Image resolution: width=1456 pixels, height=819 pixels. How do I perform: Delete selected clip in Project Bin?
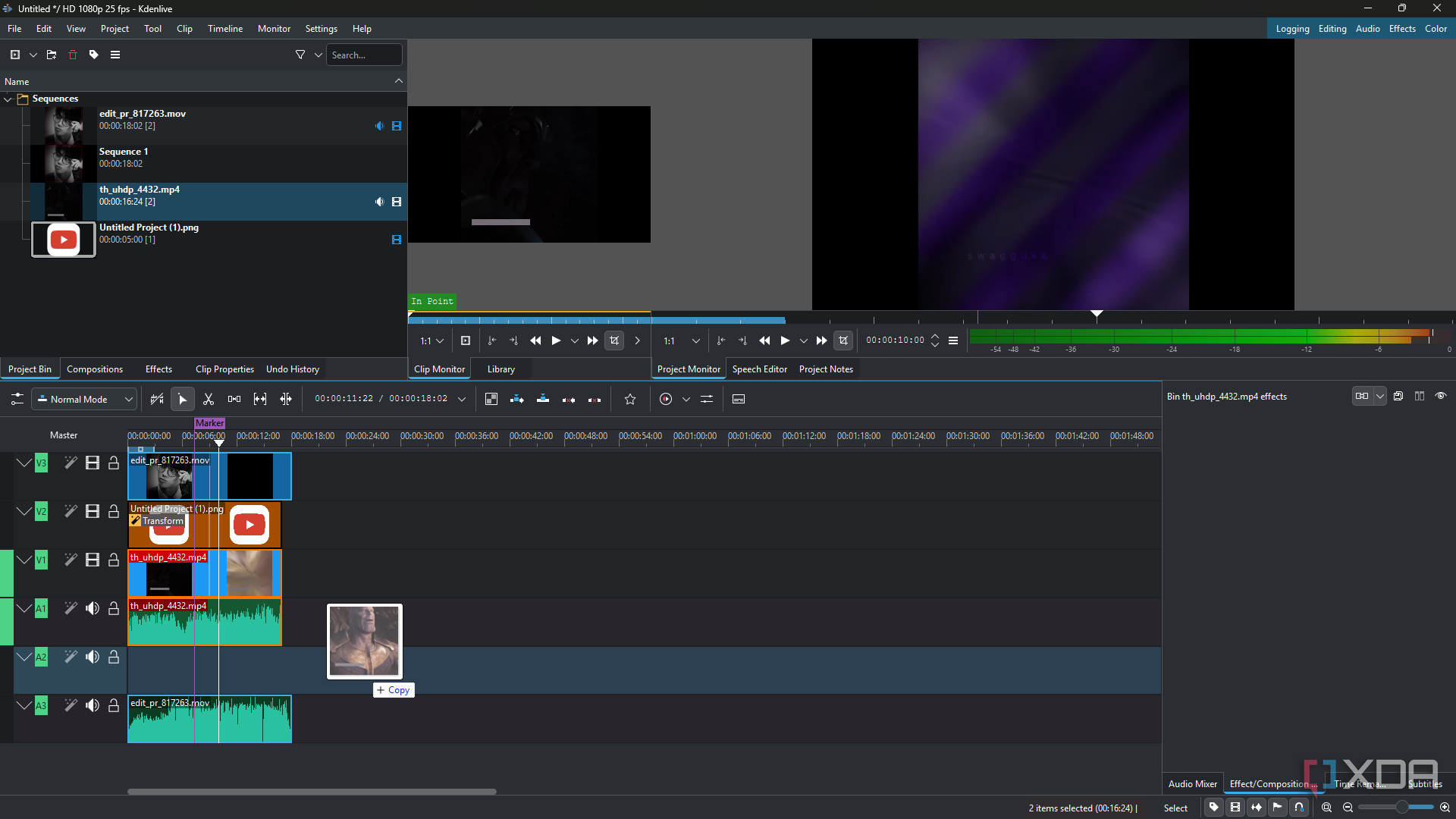[73, 55]
